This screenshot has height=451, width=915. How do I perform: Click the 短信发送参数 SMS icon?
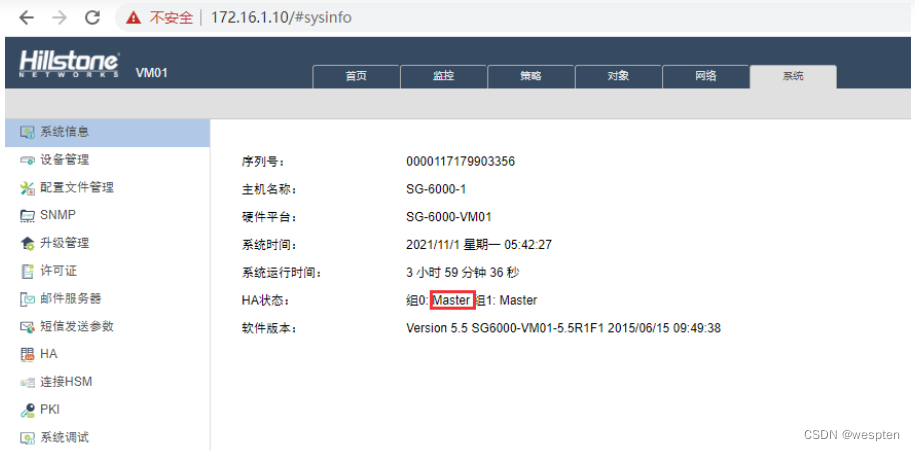27,327
